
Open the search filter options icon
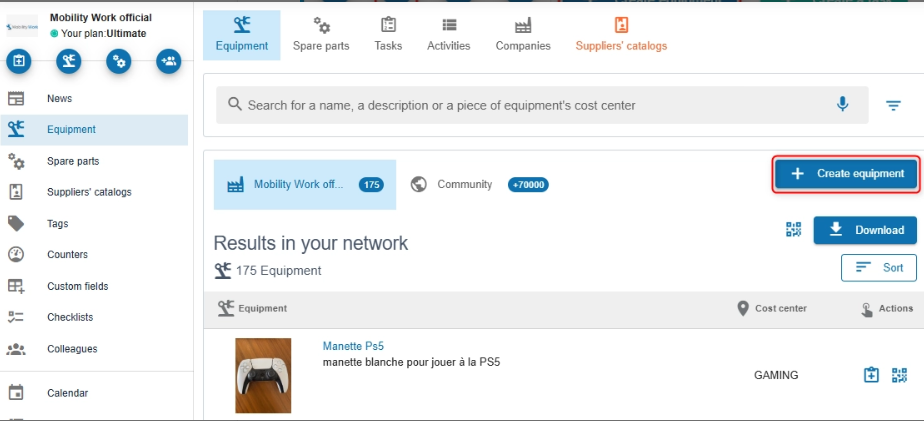[x=893, y=105]
